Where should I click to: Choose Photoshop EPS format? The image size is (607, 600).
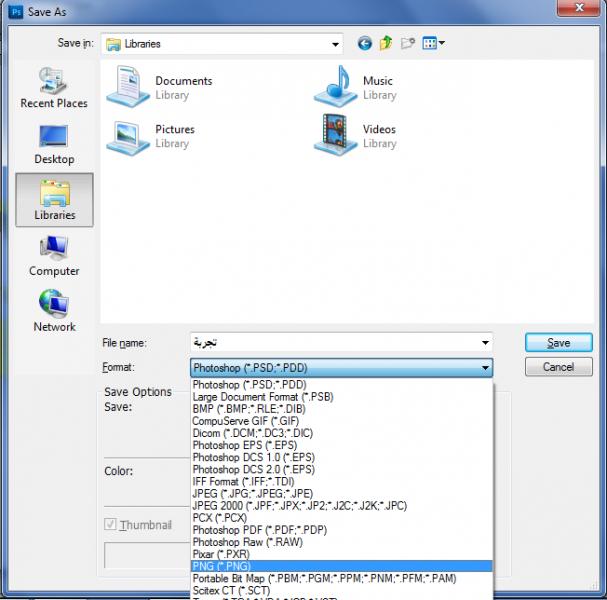[x=342, y=445]
